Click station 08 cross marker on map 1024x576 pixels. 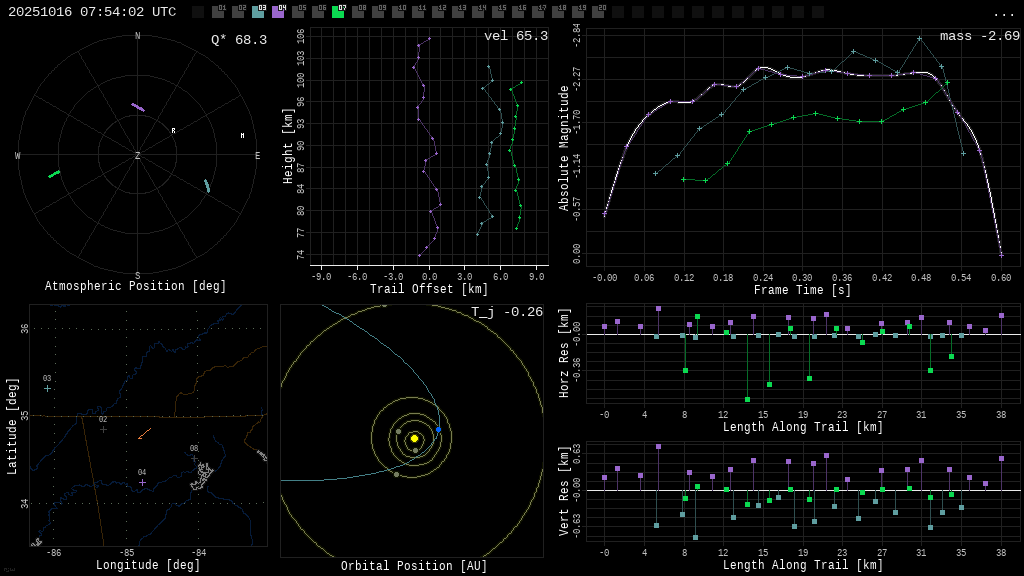tap(194, 458)
